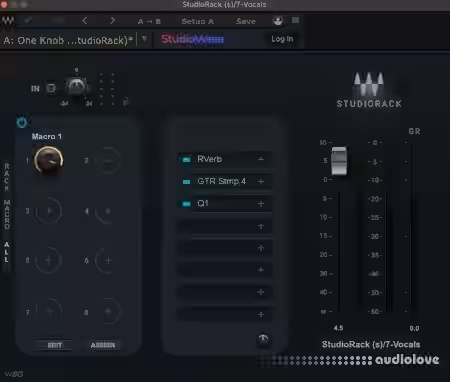
Task: Click the small icon right of the input meters
Action: pyautogui.click(x=126, y=101)
